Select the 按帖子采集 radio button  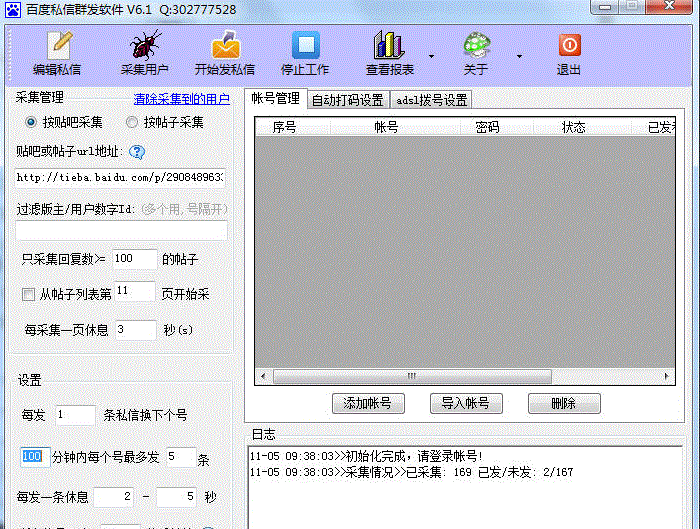[132, 122]
